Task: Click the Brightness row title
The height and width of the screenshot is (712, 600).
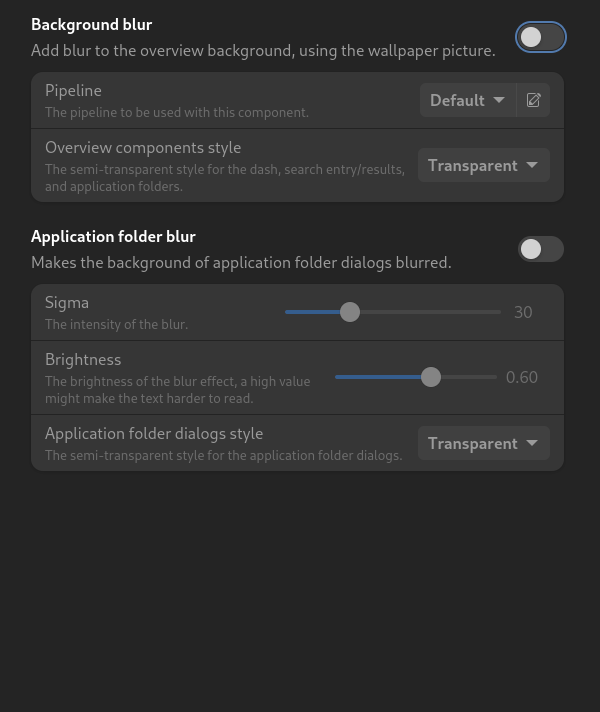Action: tap(83, 360)
